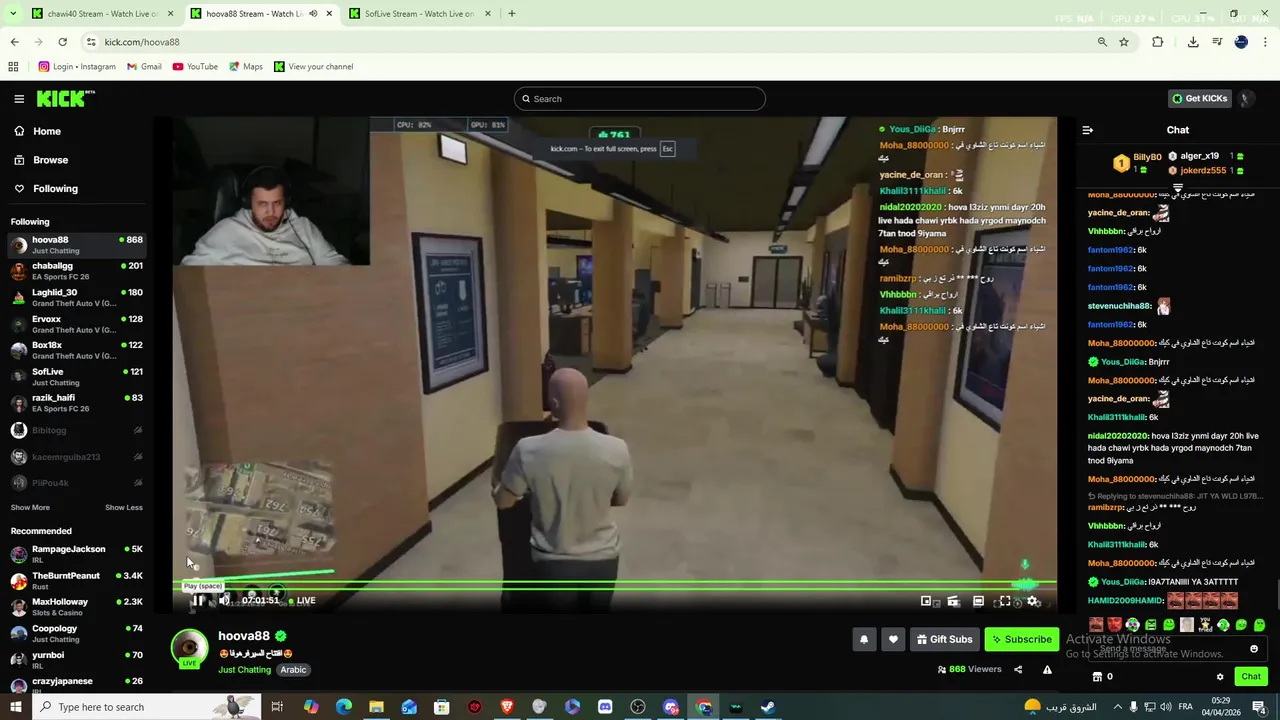Open the user profile avatar menu
1280x720 pixels.
point(1246,99)
